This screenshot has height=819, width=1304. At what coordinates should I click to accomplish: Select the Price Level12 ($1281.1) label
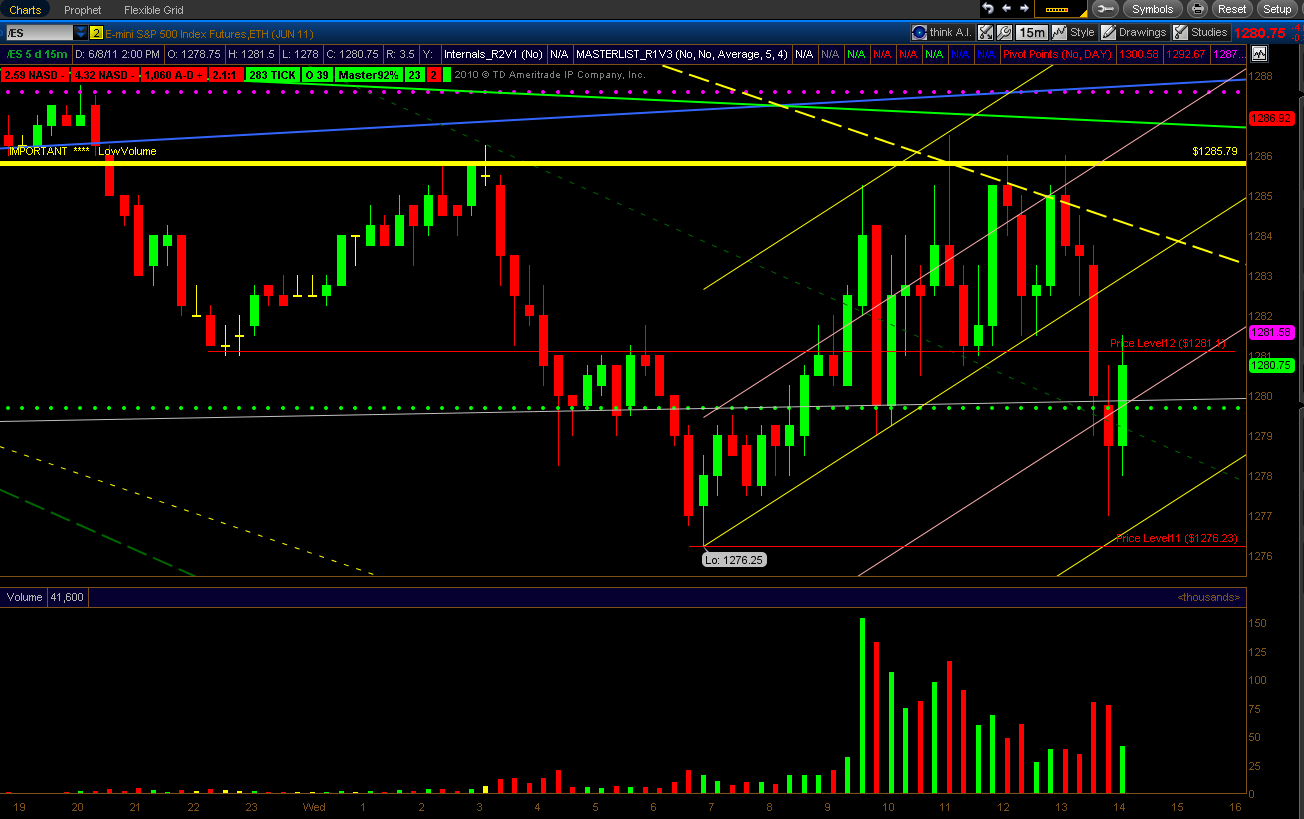coord(1168,343)
